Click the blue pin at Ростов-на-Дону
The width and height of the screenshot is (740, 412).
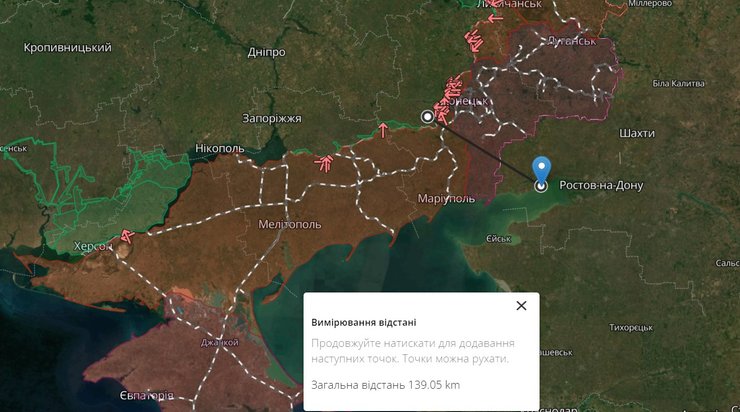[x=541, y=170]
